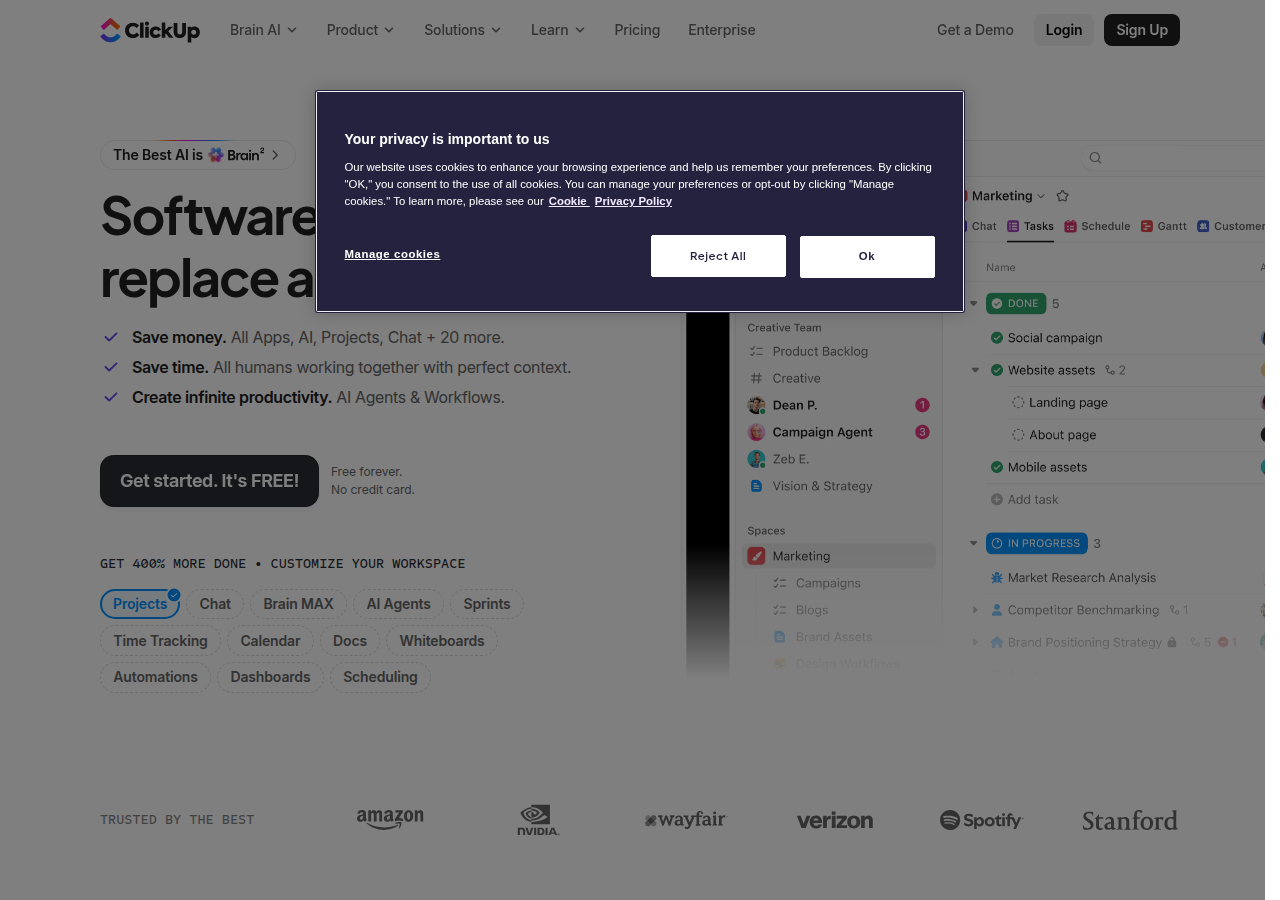This screenshot has width=1280, height=900.
Task: Select the Sprints chip
Action: point(487,604)
